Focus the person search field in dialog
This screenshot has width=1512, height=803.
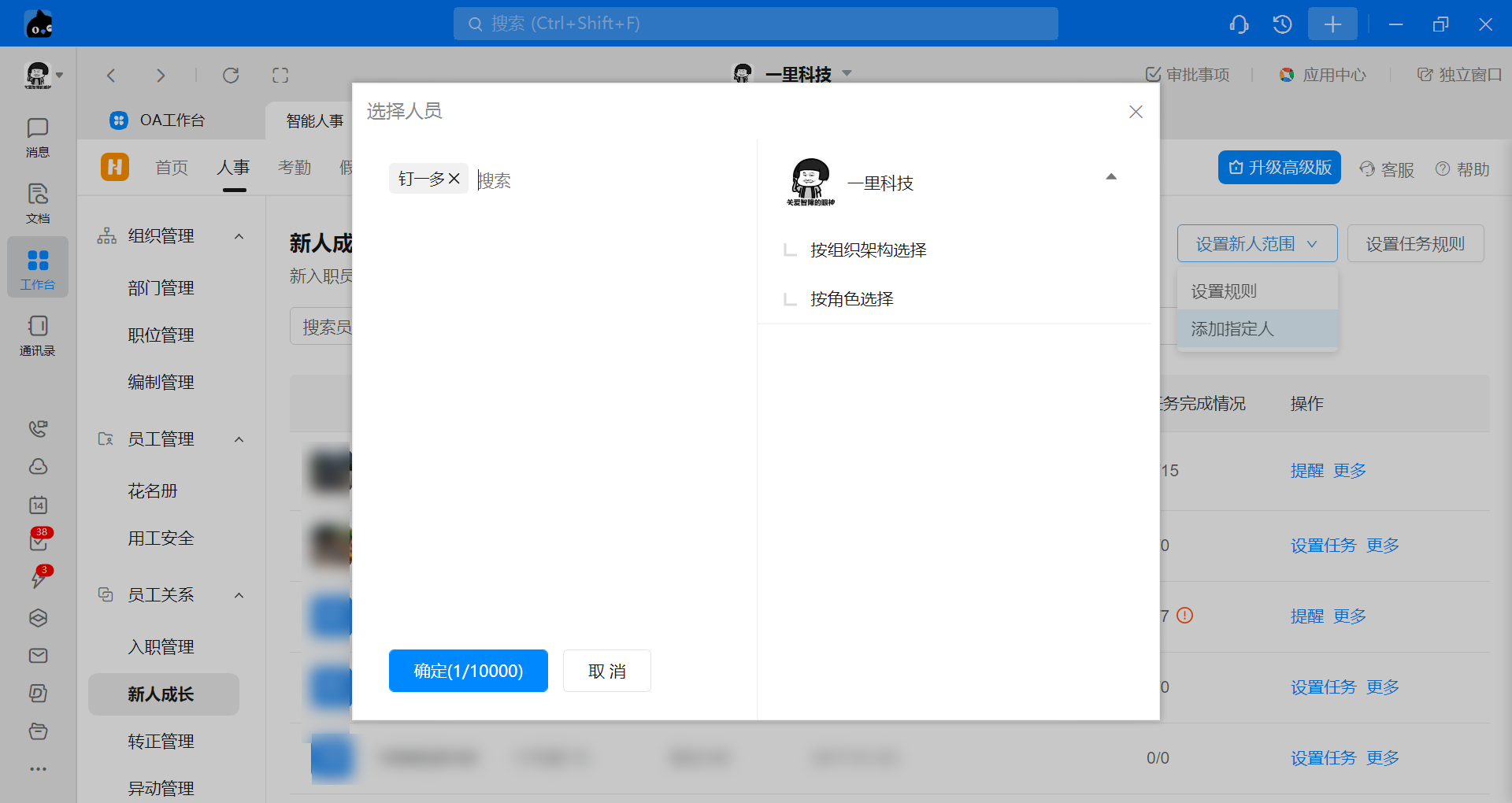click(598, 180)
